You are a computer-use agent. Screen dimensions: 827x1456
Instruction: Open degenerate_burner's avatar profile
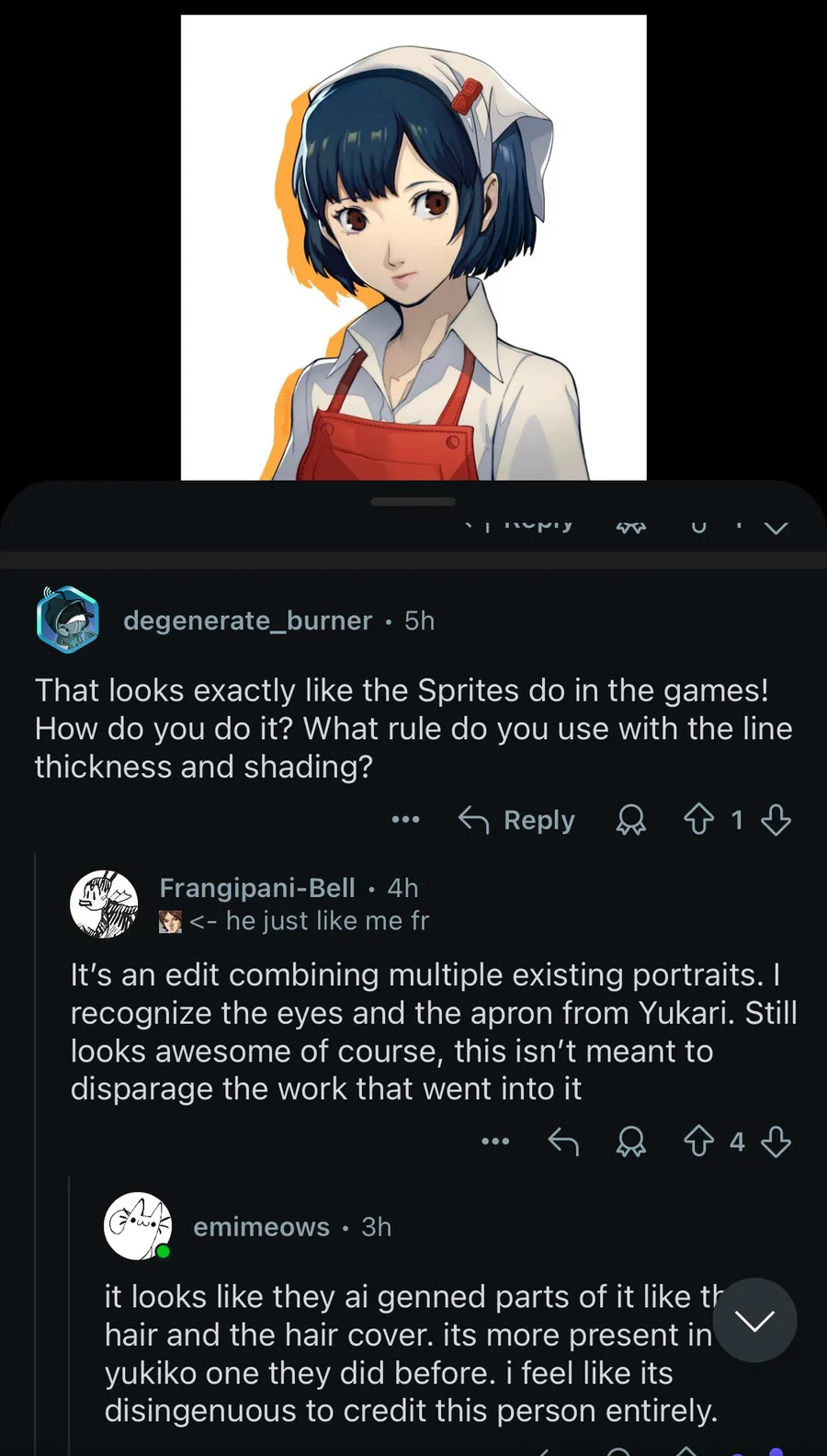67,620
